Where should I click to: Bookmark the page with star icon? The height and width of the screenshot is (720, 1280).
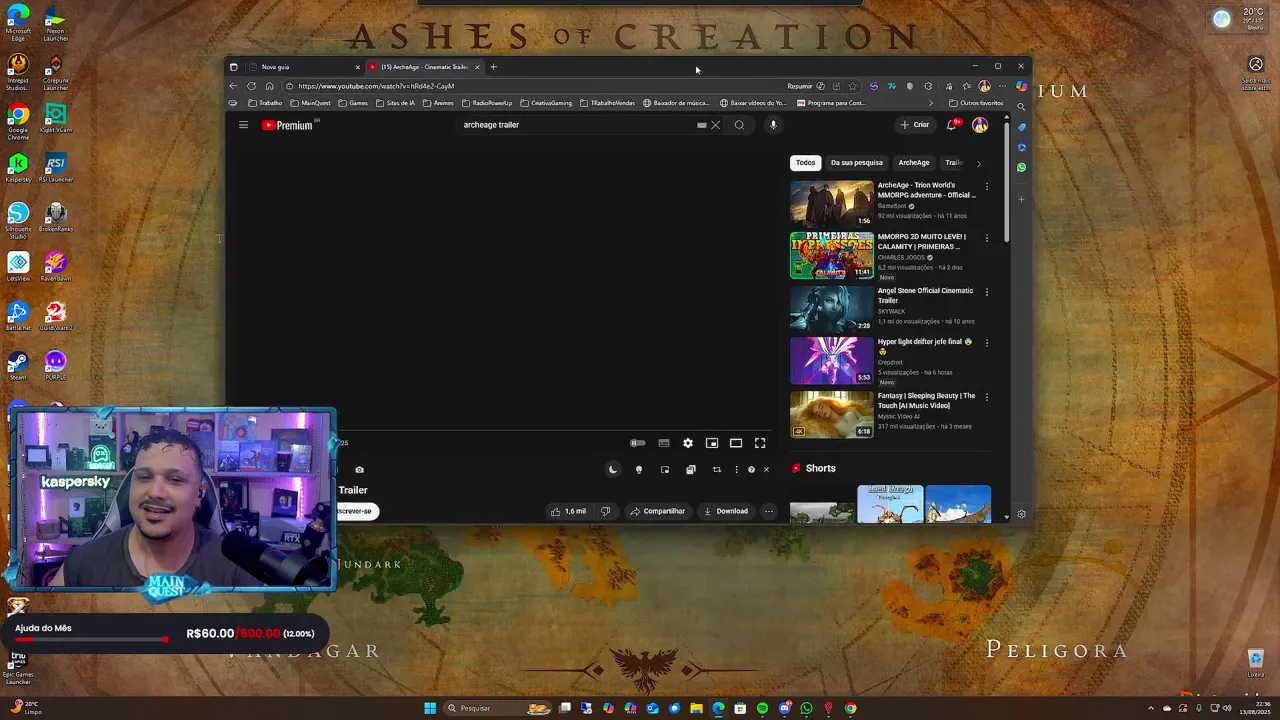coord(852,86)
